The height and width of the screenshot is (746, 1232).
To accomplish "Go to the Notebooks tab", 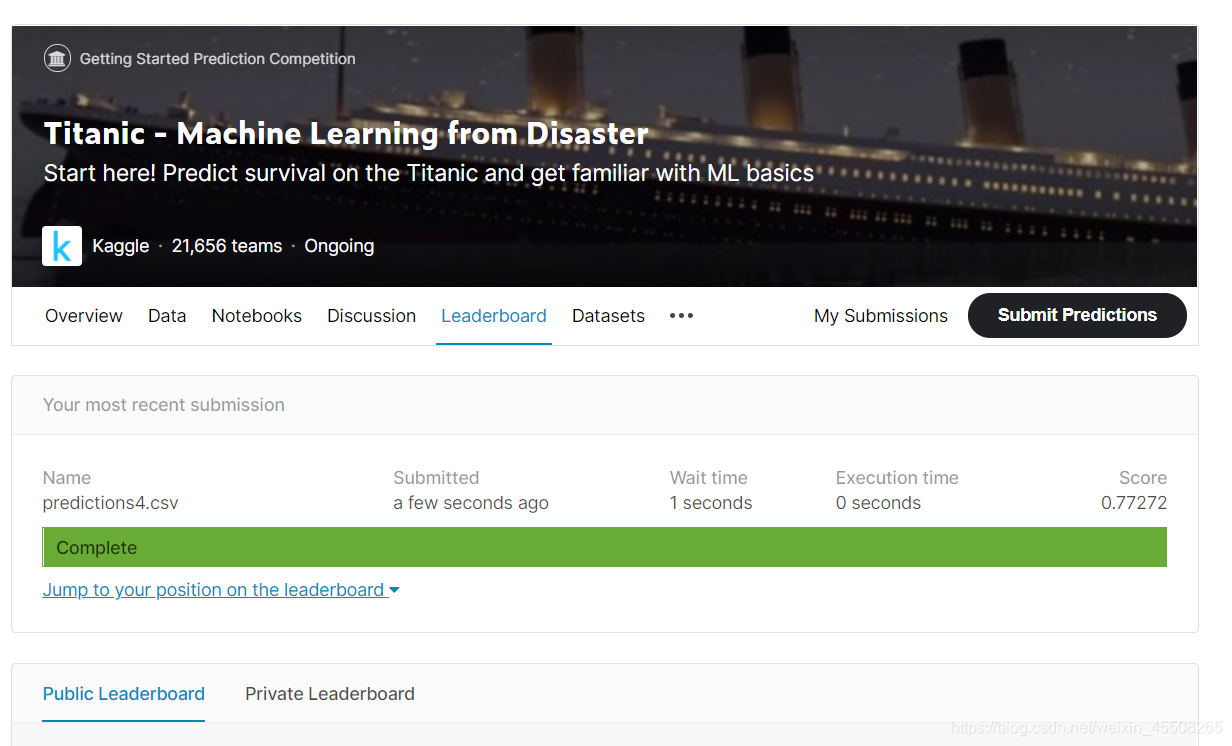I will tap(257, 316).
